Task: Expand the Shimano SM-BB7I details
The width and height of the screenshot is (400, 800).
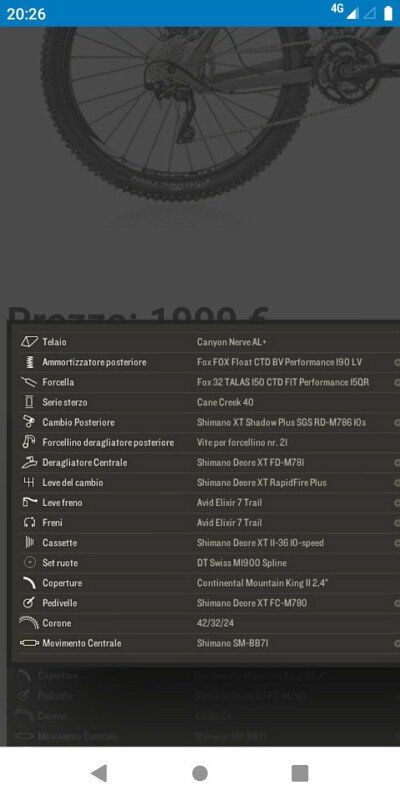Action: [x=396, y=643]
